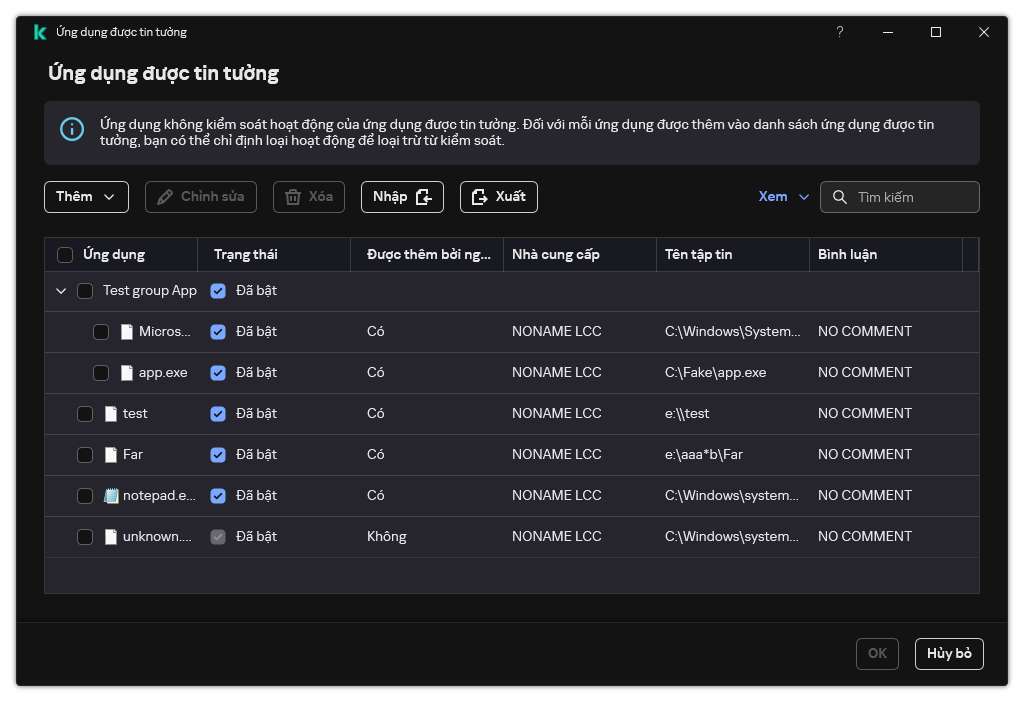The image size is (1024, 702).
Task: Click the app.exe file icon
Action: [x=127, y=372]
